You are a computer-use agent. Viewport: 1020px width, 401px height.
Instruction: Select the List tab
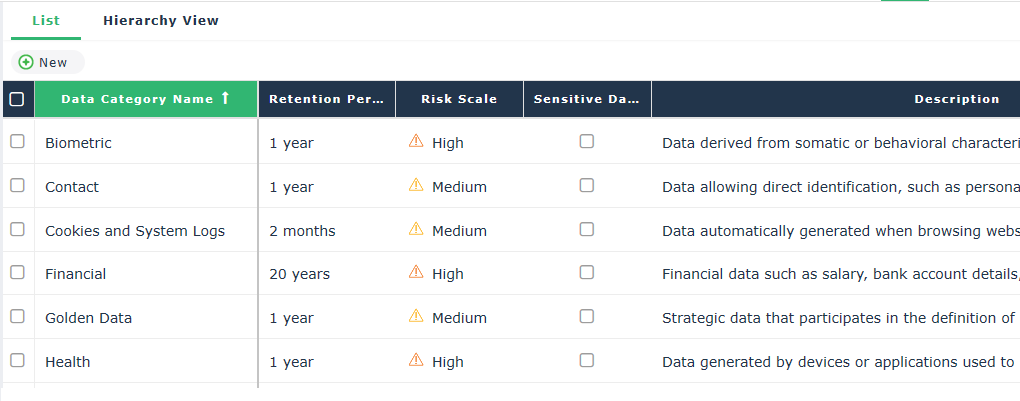coord(46,20)
